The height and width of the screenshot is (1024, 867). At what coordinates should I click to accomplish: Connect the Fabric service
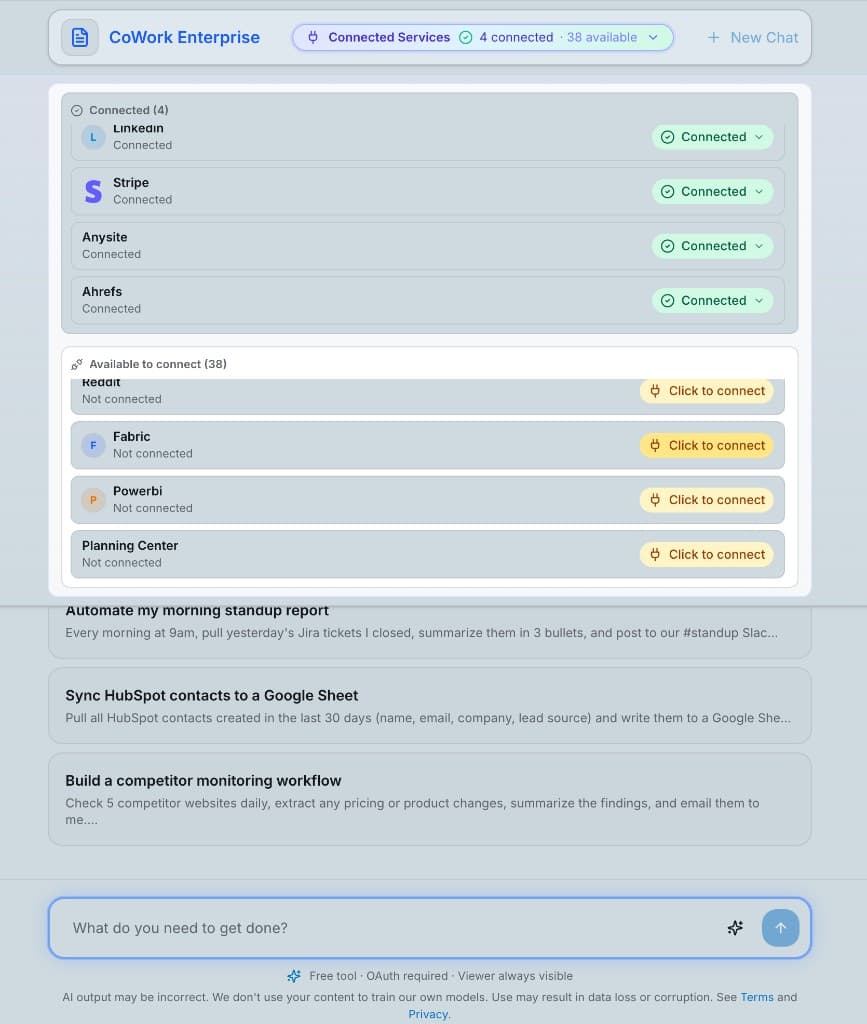click(x=707, y=445)
